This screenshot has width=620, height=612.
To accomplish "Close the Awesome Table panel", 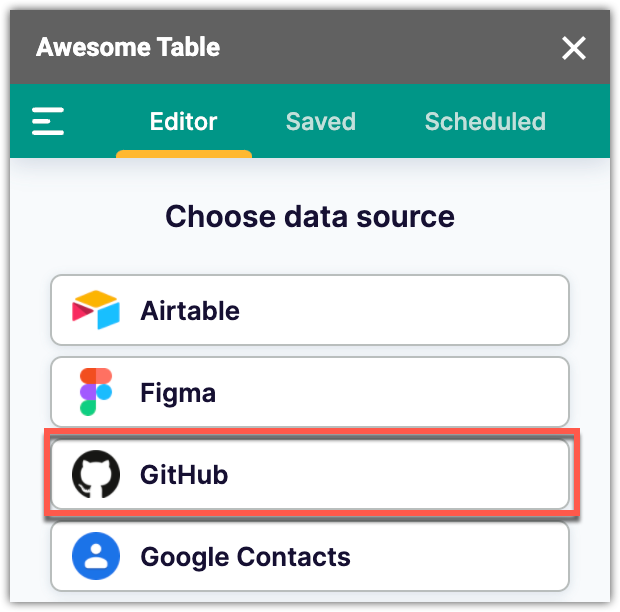I will [573, 48].
